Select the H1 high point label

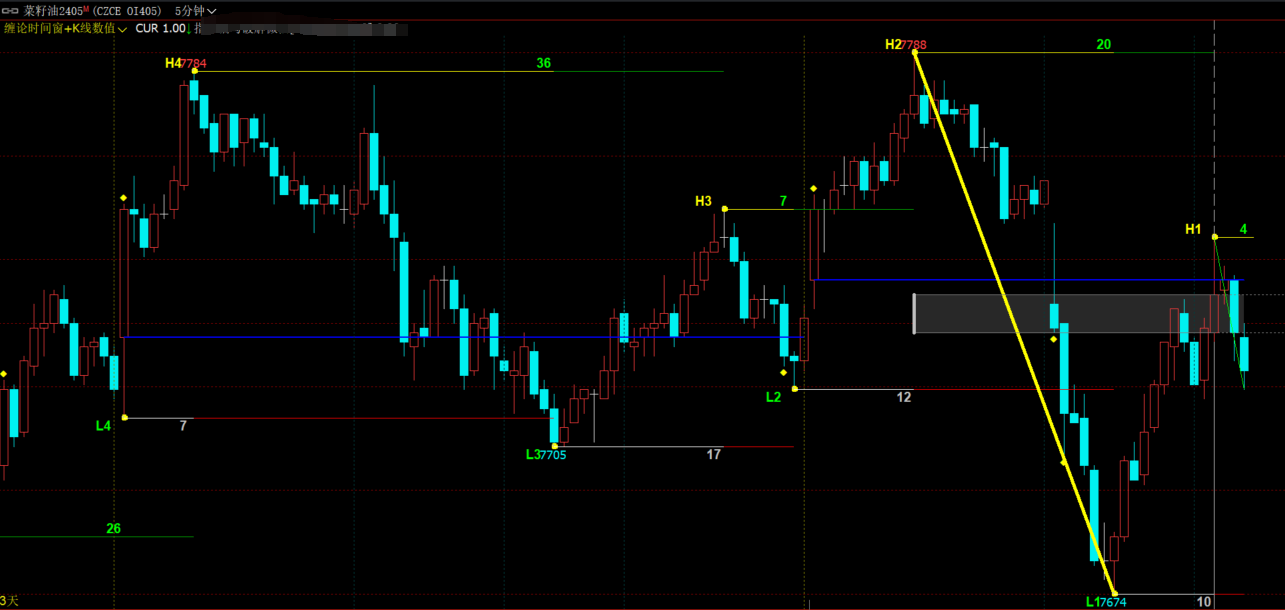click(x=1193, y=229)
